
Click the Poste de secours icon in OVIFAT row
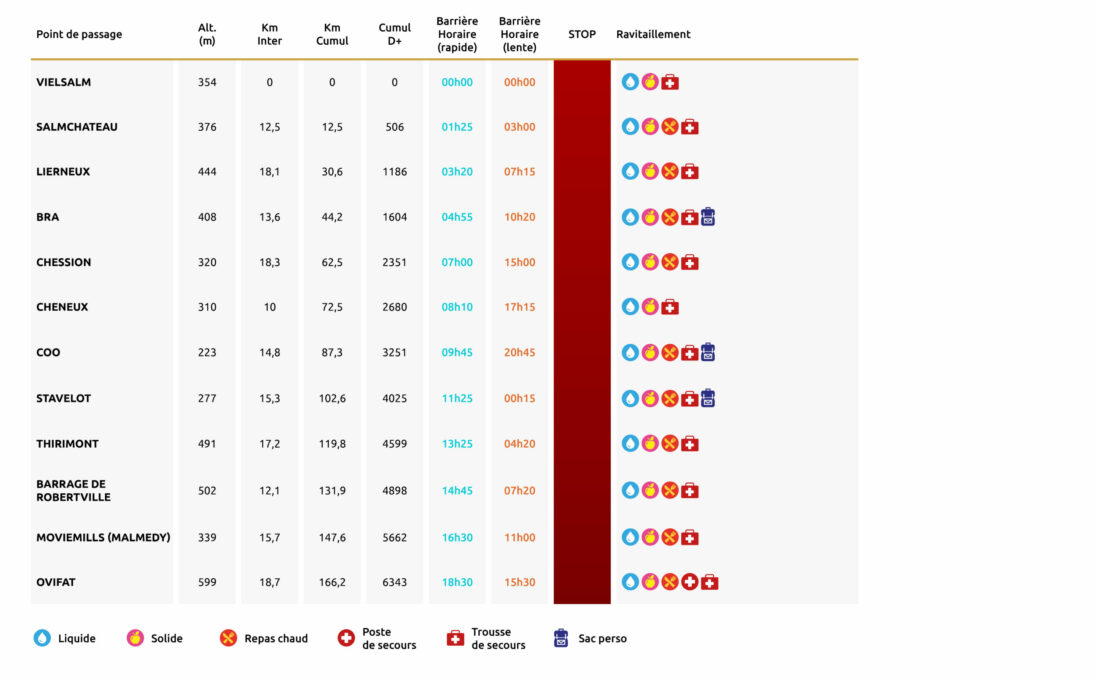[x=689, y=582]
